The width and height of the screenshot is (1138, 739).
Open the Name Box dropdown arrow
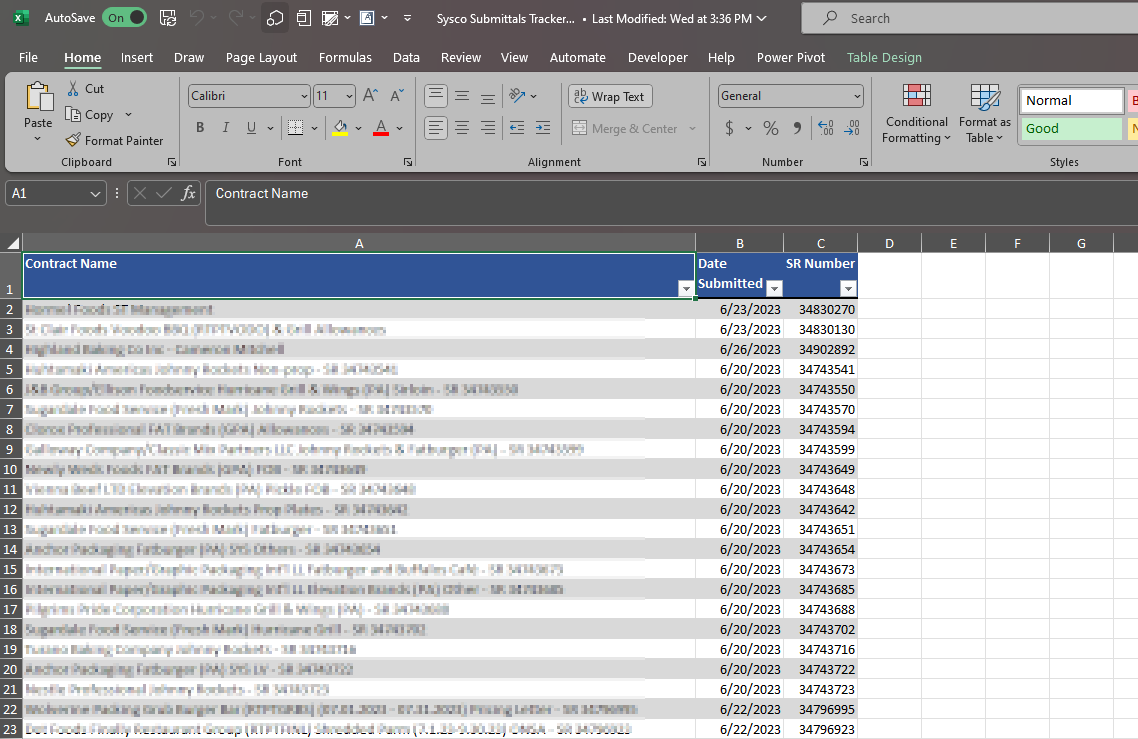95,194
